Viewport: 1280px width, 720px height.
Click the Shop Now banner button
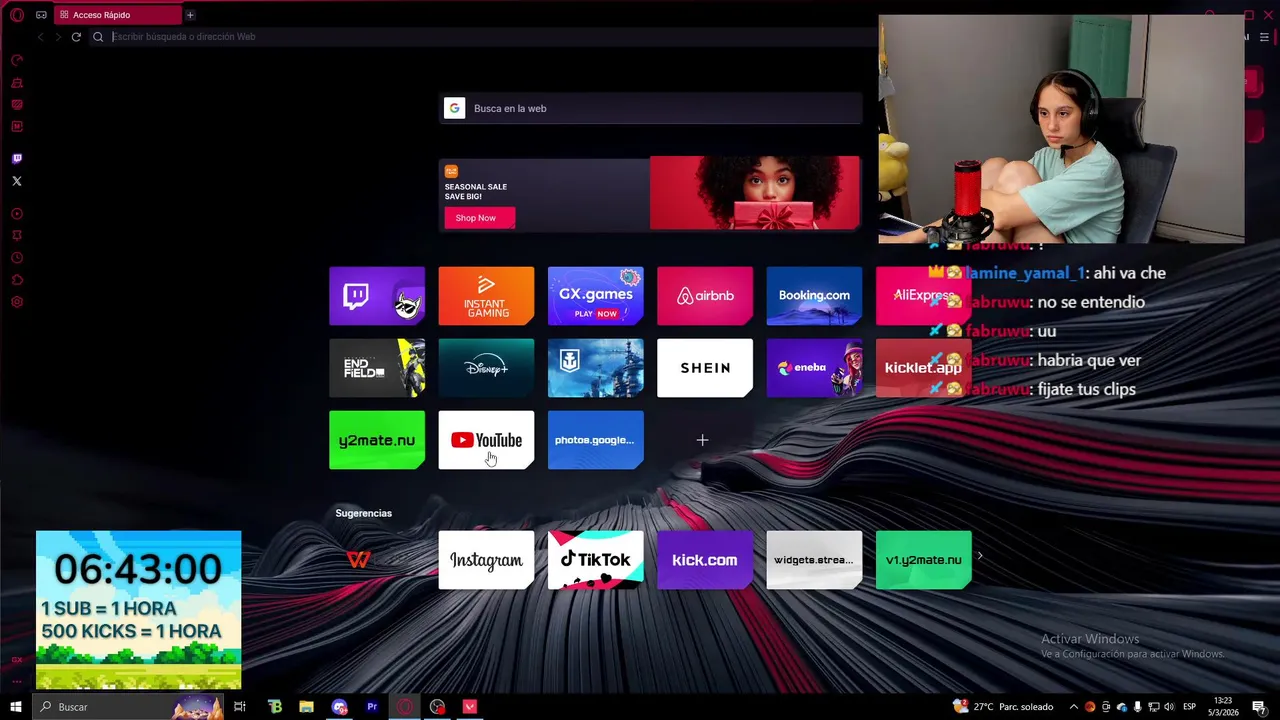pos(480,218)
